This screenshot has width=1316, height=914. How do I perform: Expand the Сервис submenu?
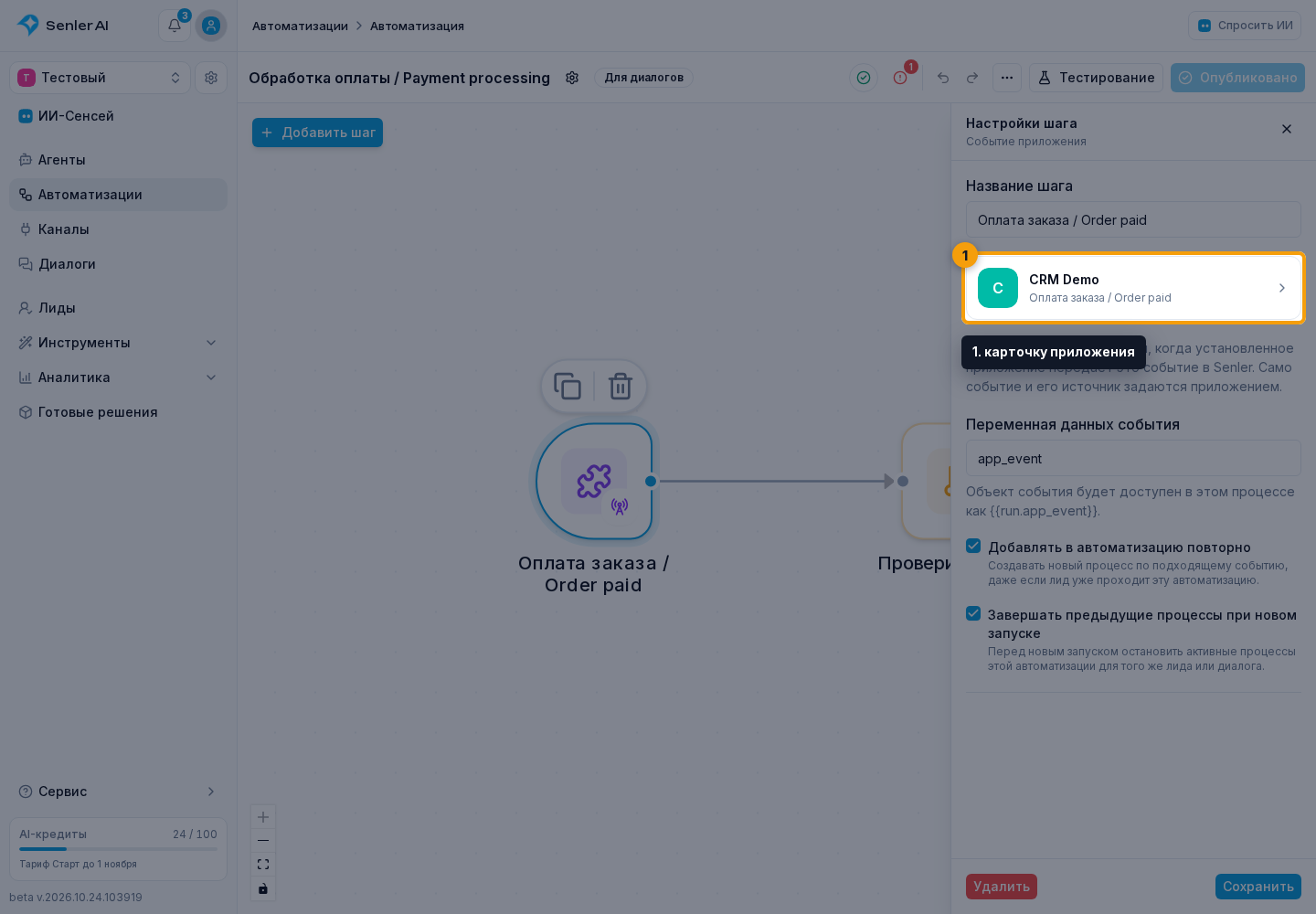tap(119, 792)
